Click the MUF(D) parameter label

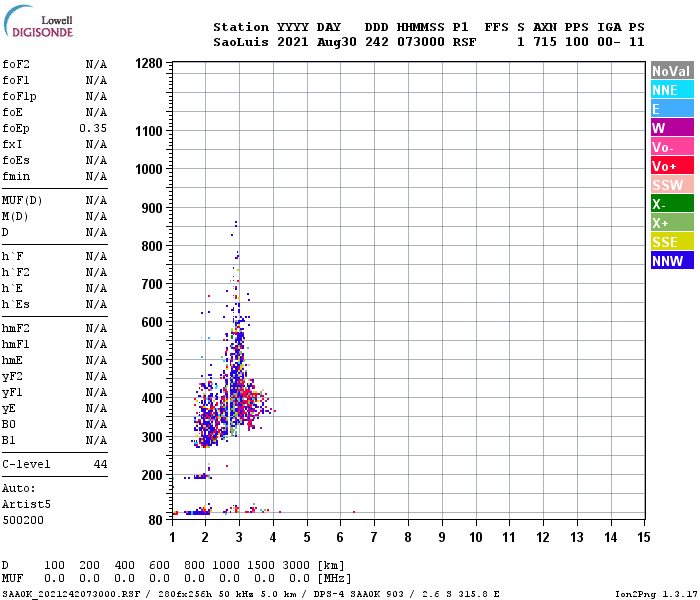point(22,200)
